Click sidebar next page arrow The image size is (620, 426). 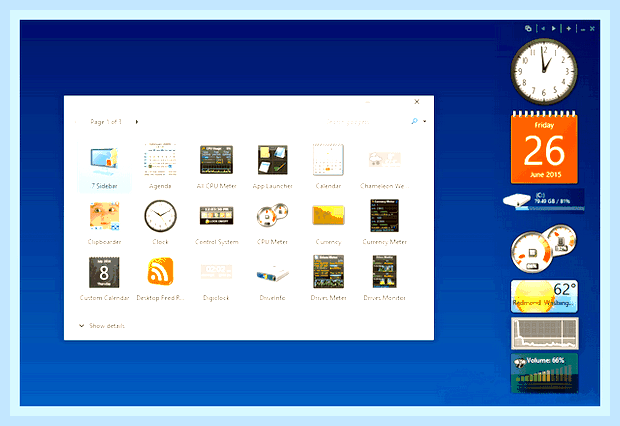point(554,28)
